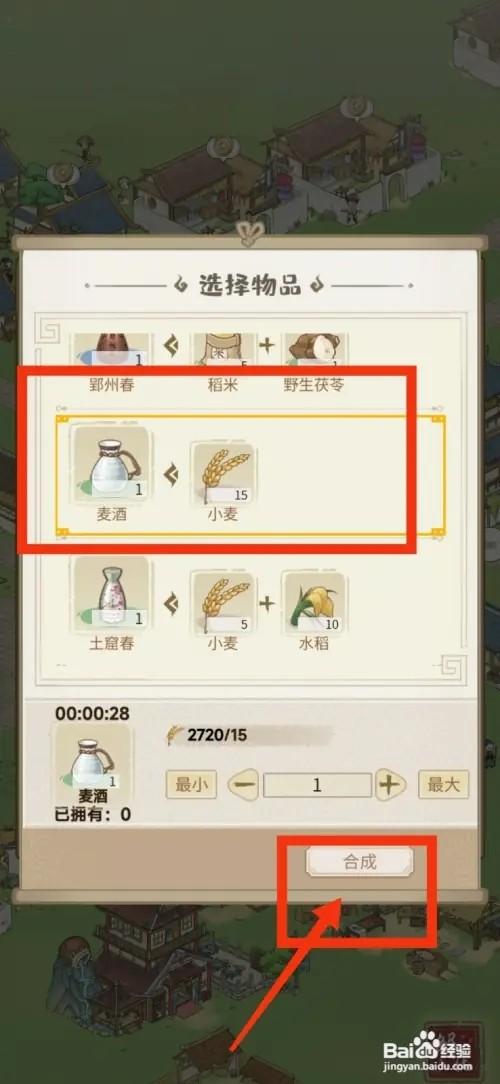Tap the 2720/15 wheat resource counter
The image size is (500, 1084).
[207, 735]
